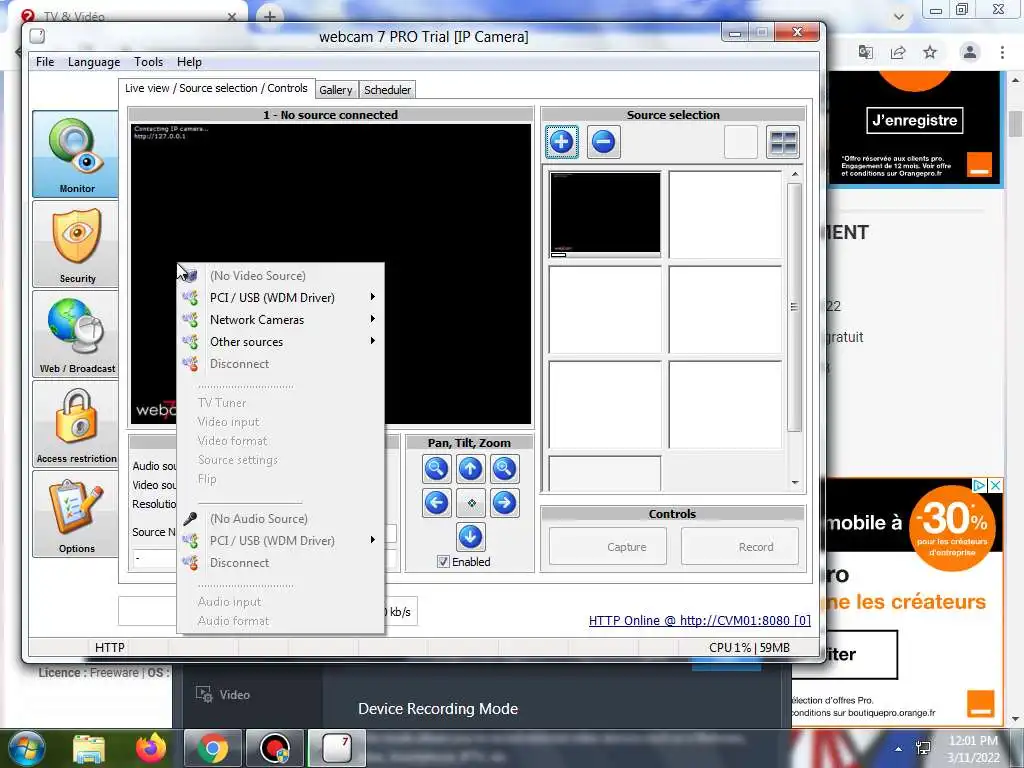Click the CPU 1% | 59MB status entry
Image resolution: width=1024 pixels, height=768 pixels.
tap(749, 647)
